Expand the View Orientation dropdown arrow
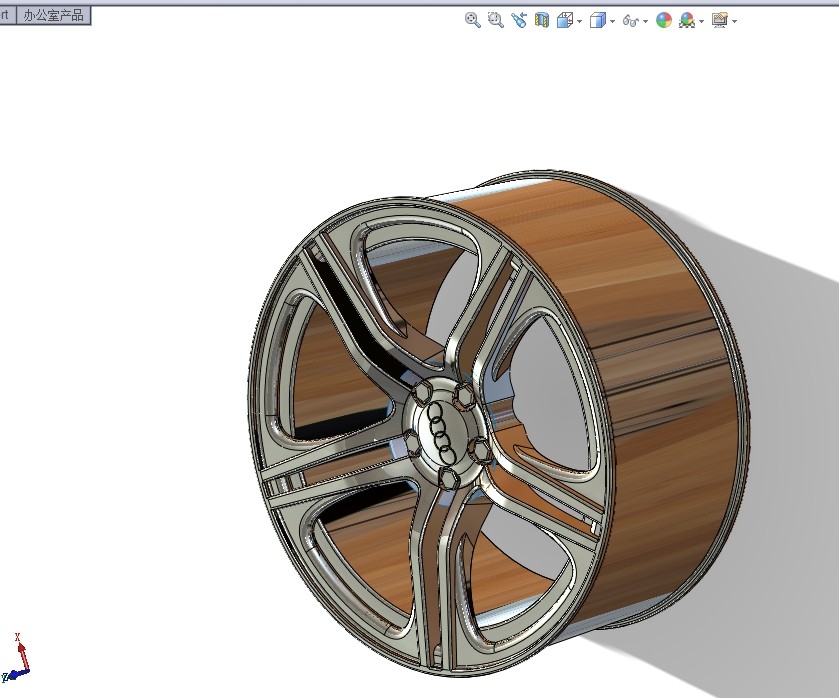Screen dimensions: 839x698 pyautogui.click(x=579, y=21)
